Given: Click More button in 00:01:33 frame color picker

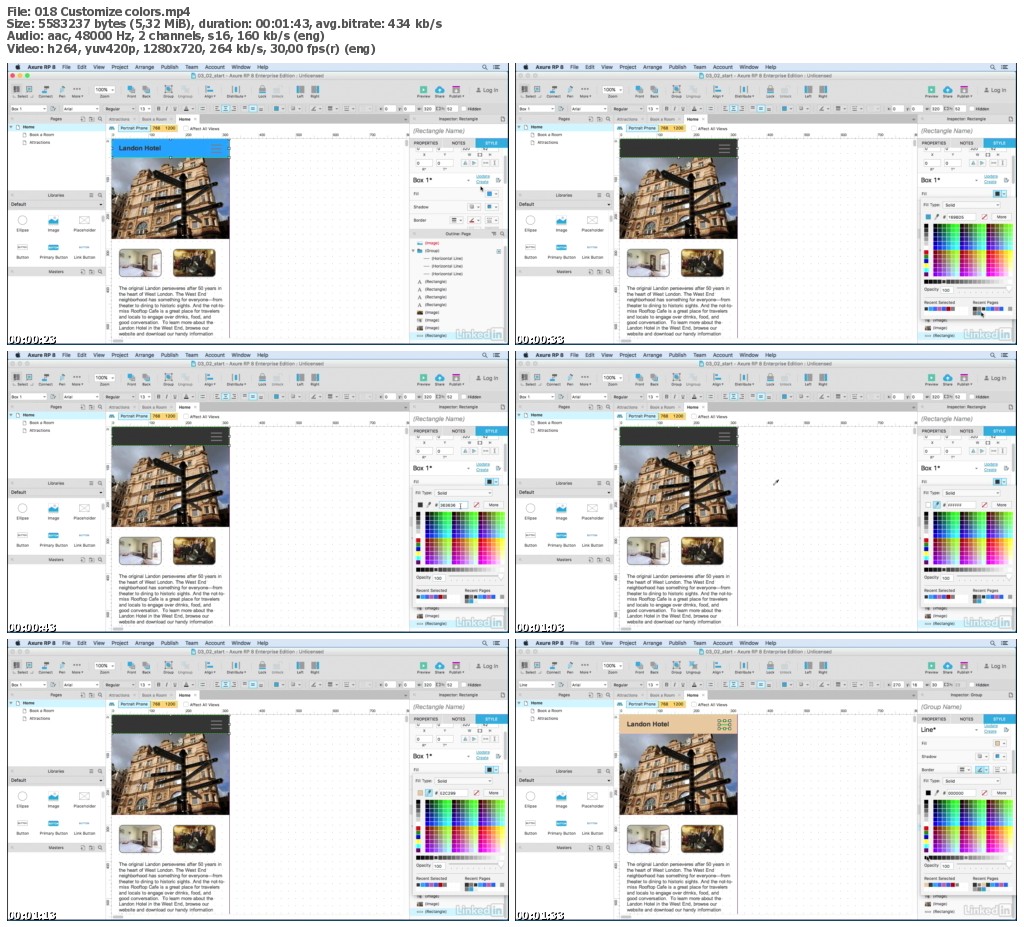Looking at the screenshot, I should [1001, 792].
